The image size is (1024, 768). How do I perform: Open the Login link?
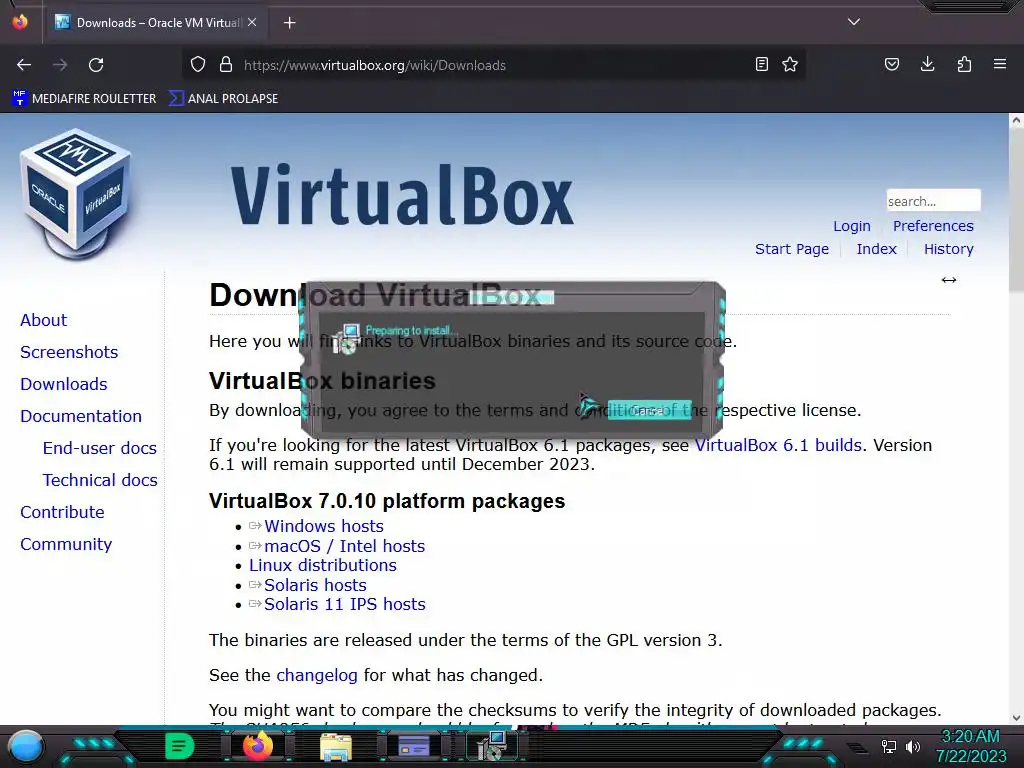[x=852, y=226]
